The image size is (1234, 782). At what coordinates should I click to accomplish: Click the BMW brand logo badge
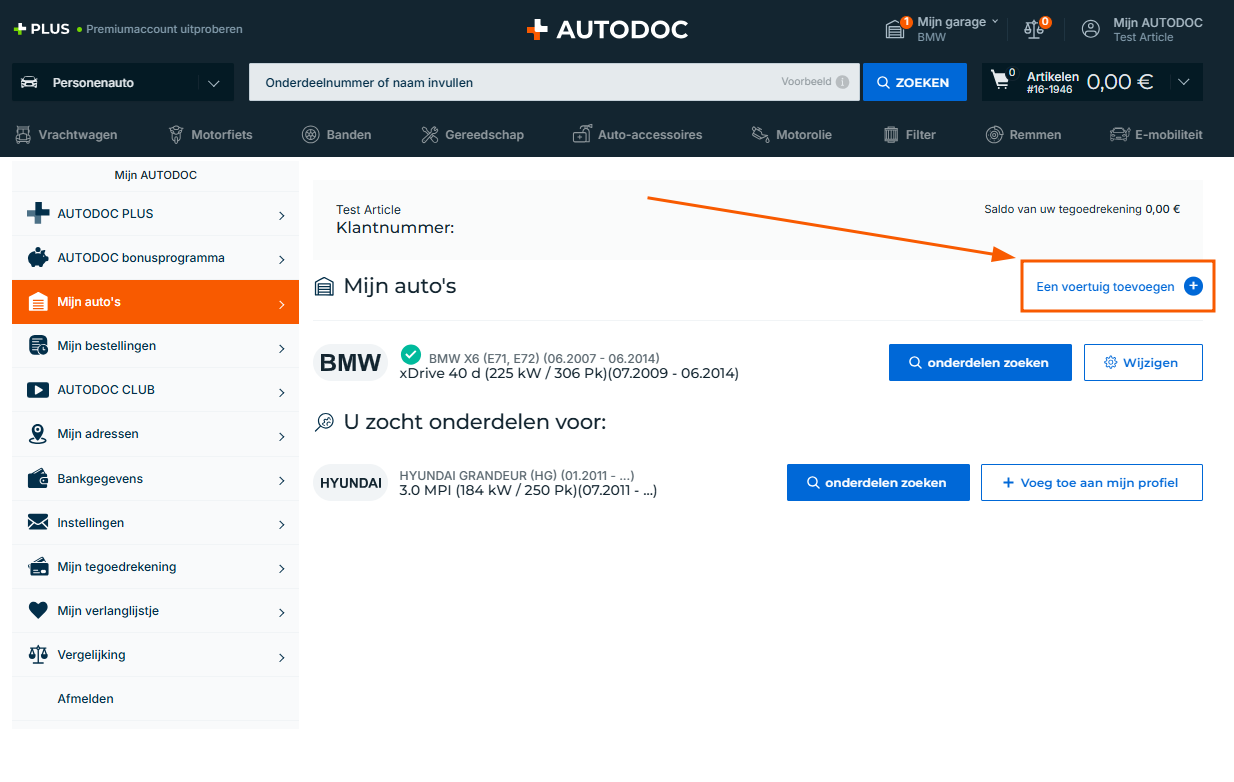coord(350,363)
